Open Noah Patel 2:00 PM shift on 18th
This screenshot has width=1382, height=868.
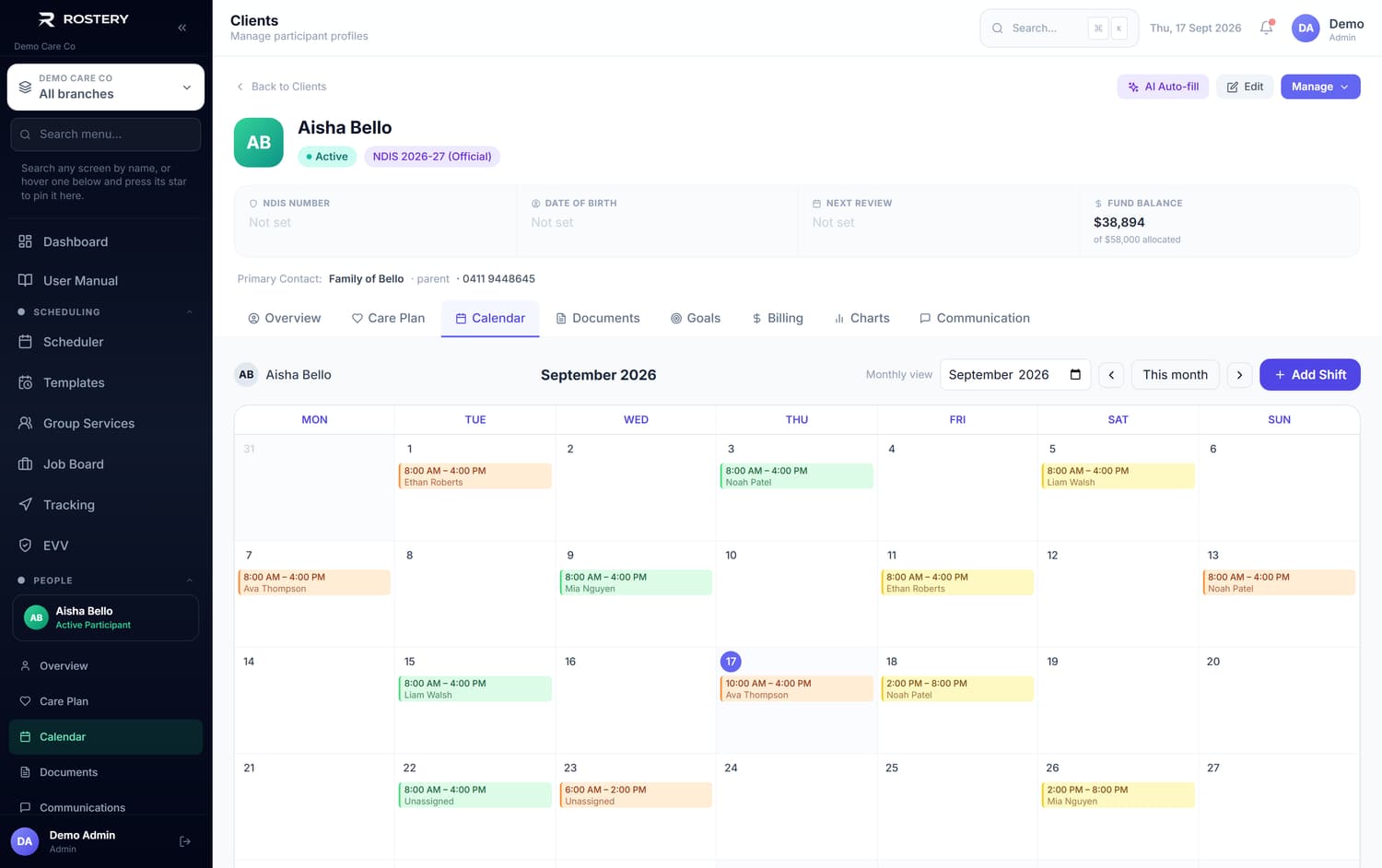(x=957, y=689)
